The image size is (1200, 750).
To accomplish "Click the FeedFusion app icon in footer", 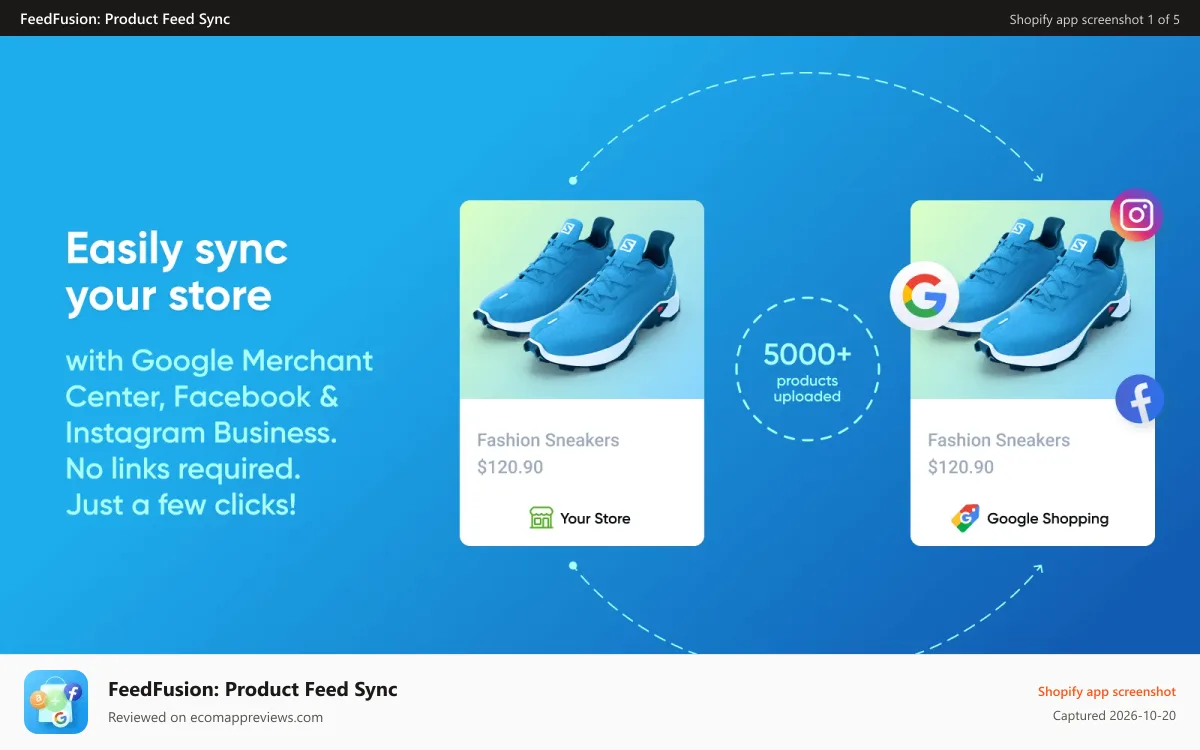I will click(x=56, y=702).
